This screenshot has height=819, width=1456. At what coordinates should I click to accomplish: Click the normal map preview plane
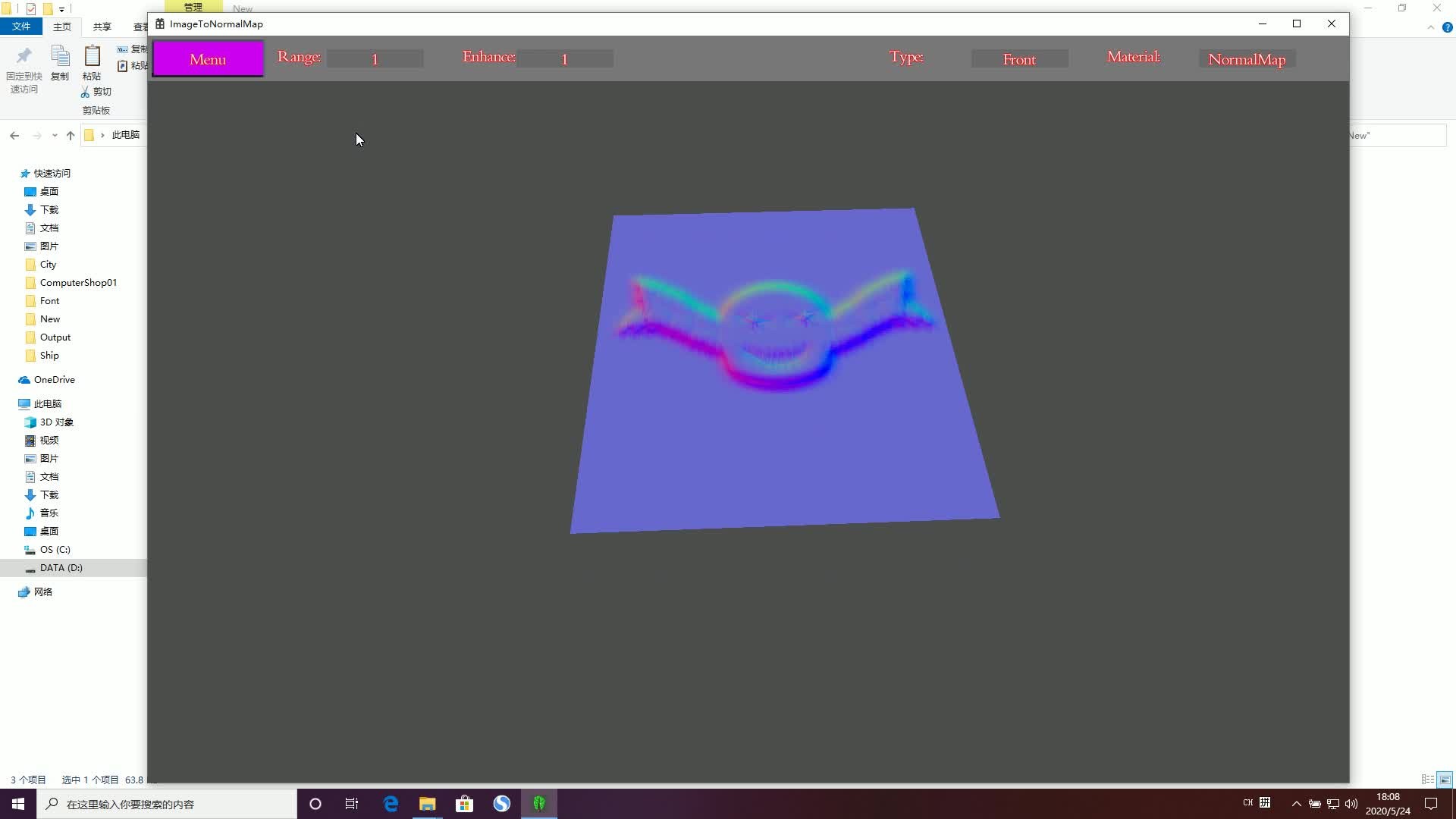784,440
